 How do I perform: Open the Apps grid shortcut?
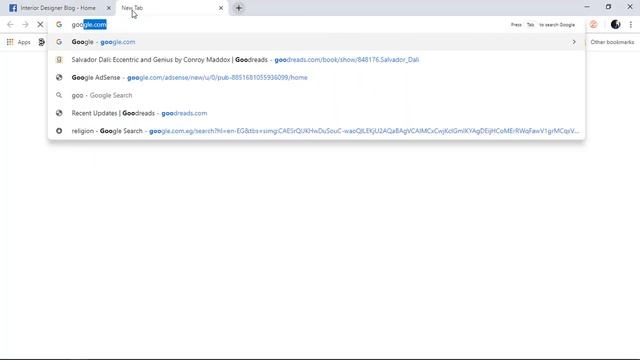[x=18, y=42]
